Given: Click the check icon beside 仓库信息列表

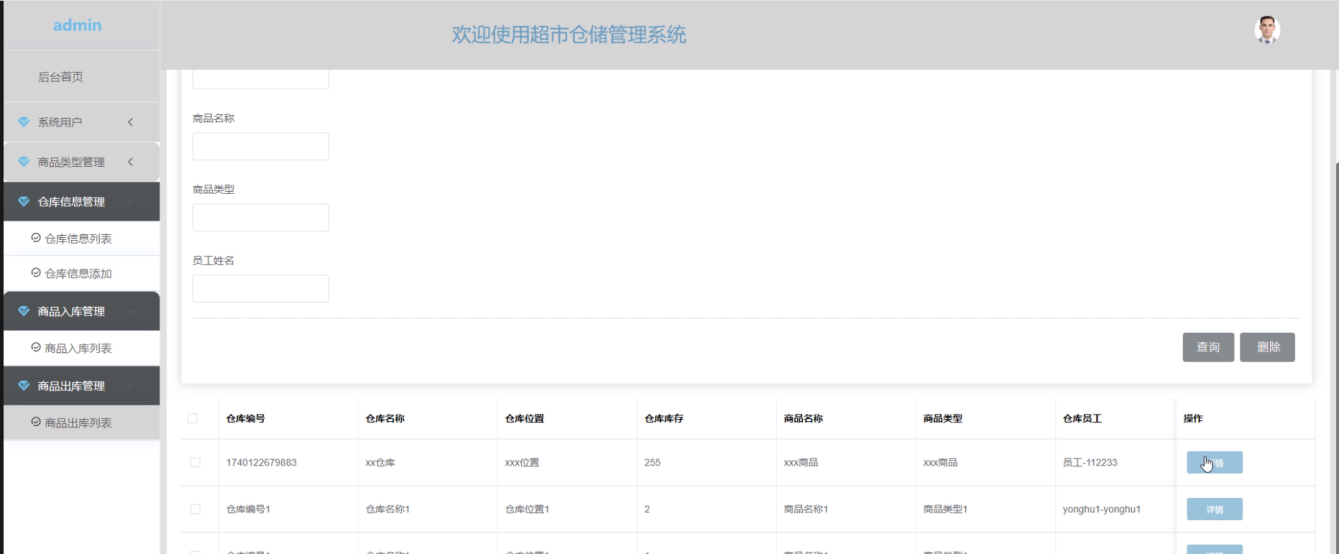Looking at the screenshot, I should point(36,238).
